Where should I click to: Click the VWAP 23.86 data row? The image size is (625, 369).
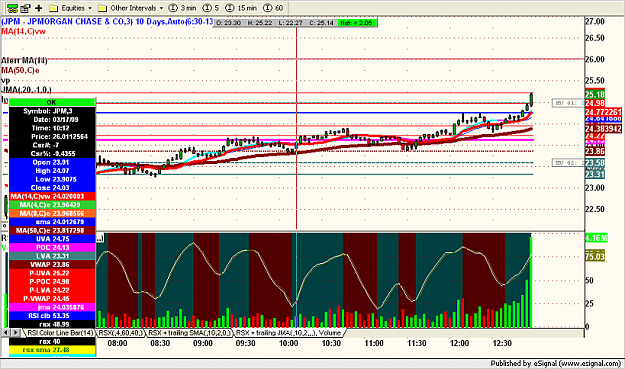(x=52, y=264)
